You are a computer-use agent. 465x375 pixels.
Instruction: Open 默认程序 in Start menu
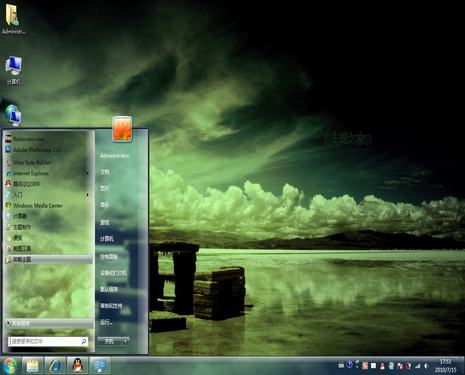[109, 289]
